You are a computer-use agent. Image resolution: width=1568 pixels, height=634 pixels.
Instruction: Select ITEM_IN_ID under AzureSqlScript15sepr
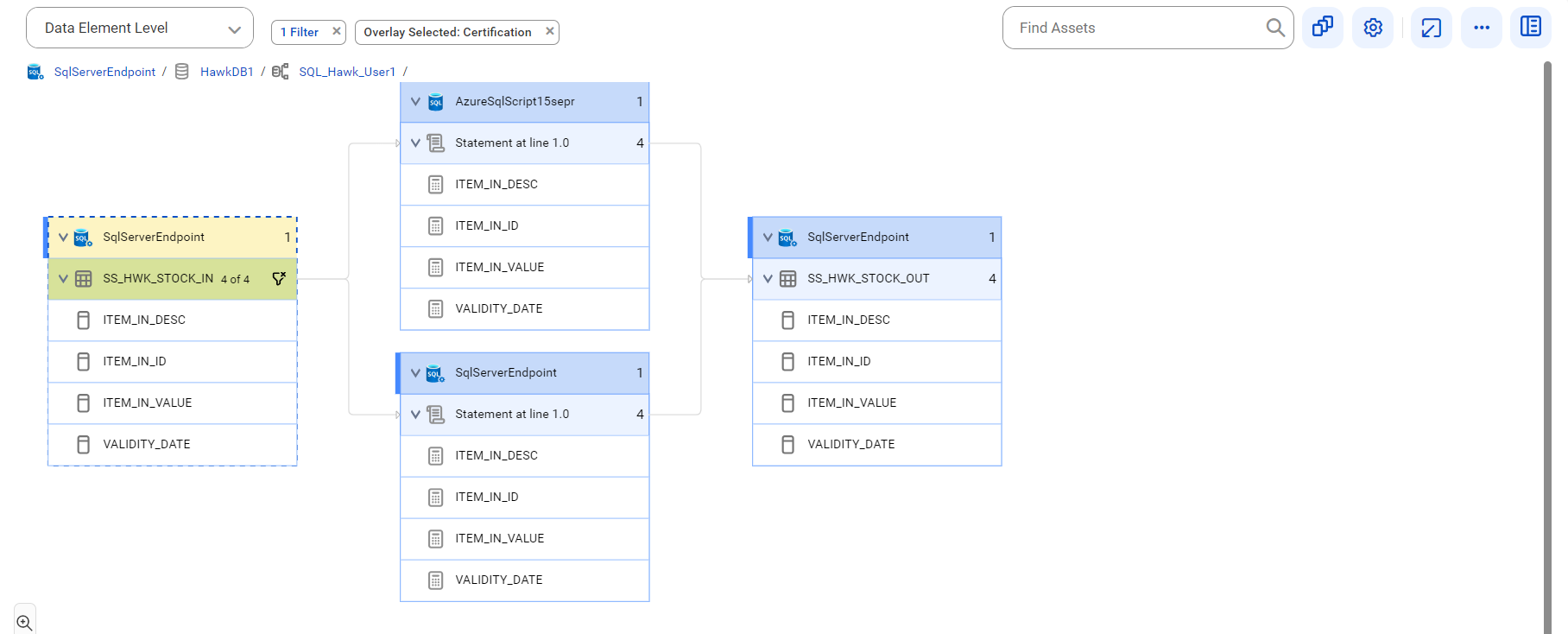pyautogui.click(x=525, y=226)
